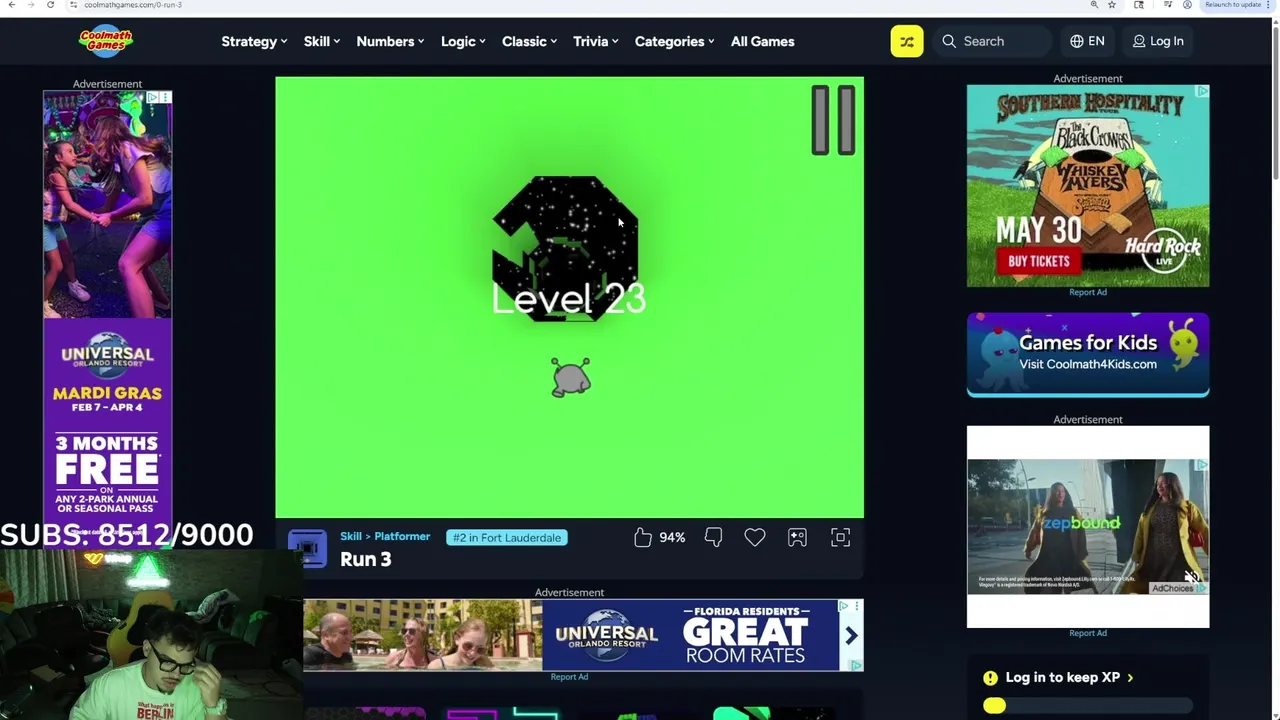
Task: Click Log in to keep XP
Action: click(x=1069, y=677)
